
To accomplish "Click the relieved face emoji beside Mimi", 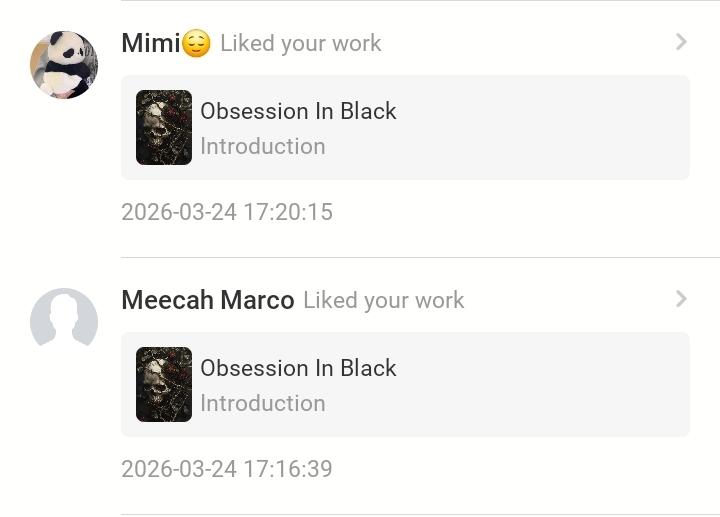I will (x=197, y=44).
